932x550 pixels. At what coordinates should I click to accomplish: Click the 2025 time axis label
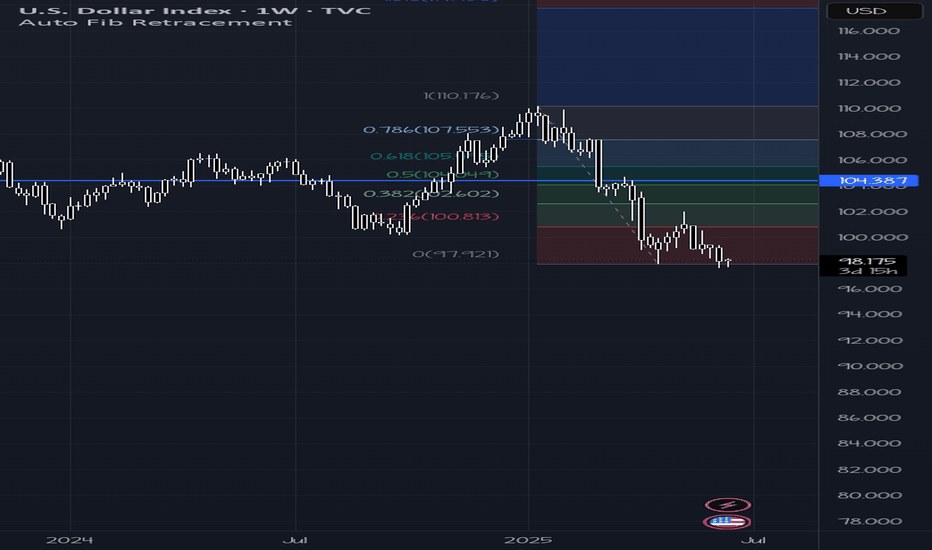528,540
